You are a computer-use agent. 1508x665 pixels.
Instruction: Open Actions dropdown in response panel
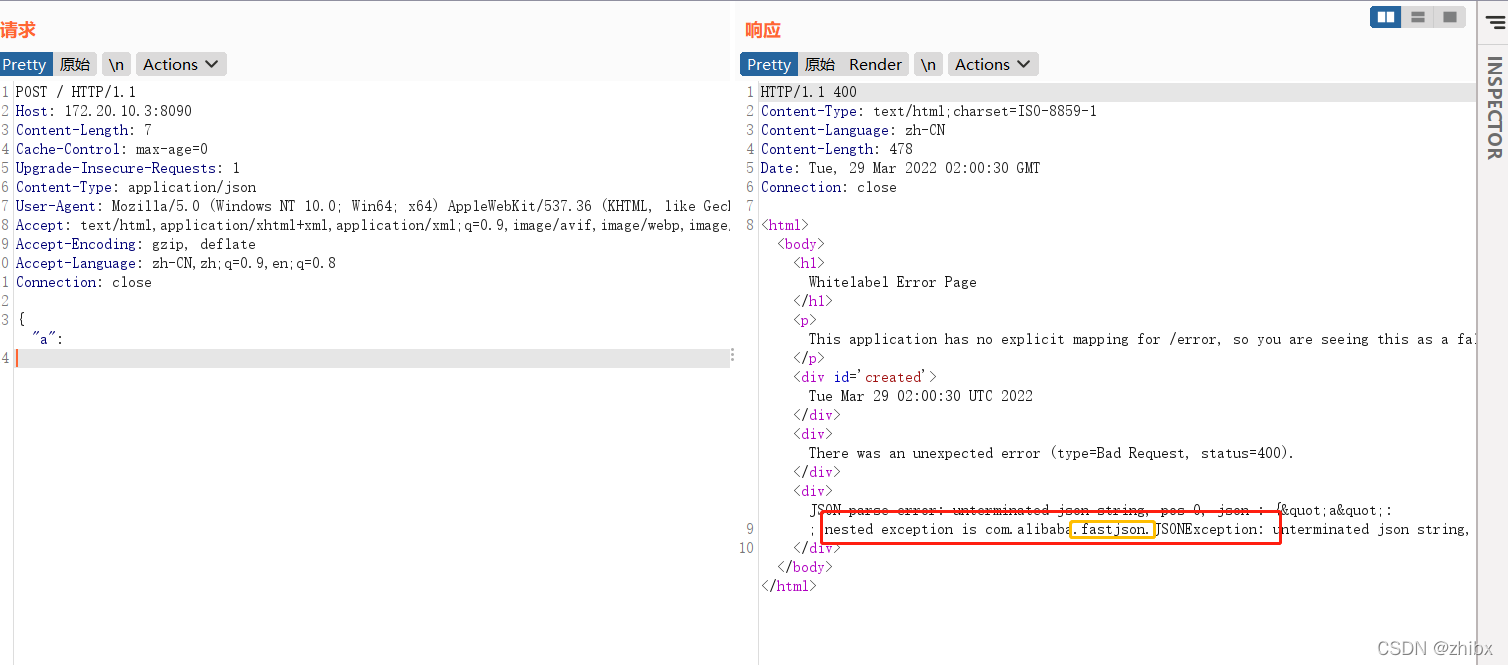click(993, 64)
